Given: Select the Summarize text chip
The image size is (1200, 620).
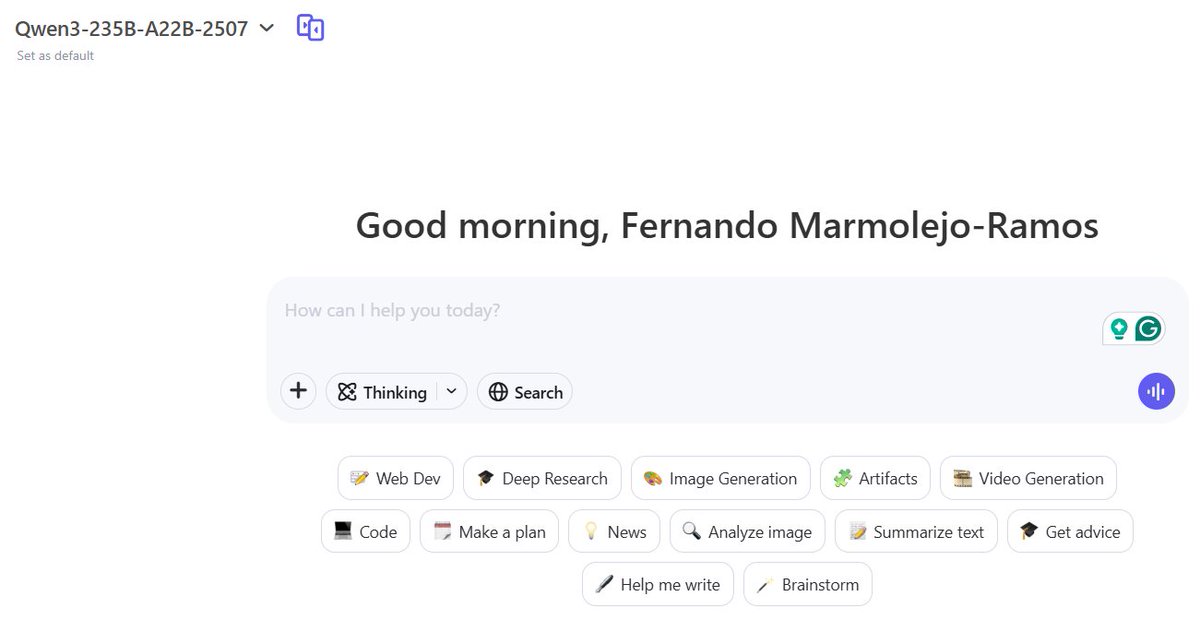Looking at the screenshot, I should (916, 531).
